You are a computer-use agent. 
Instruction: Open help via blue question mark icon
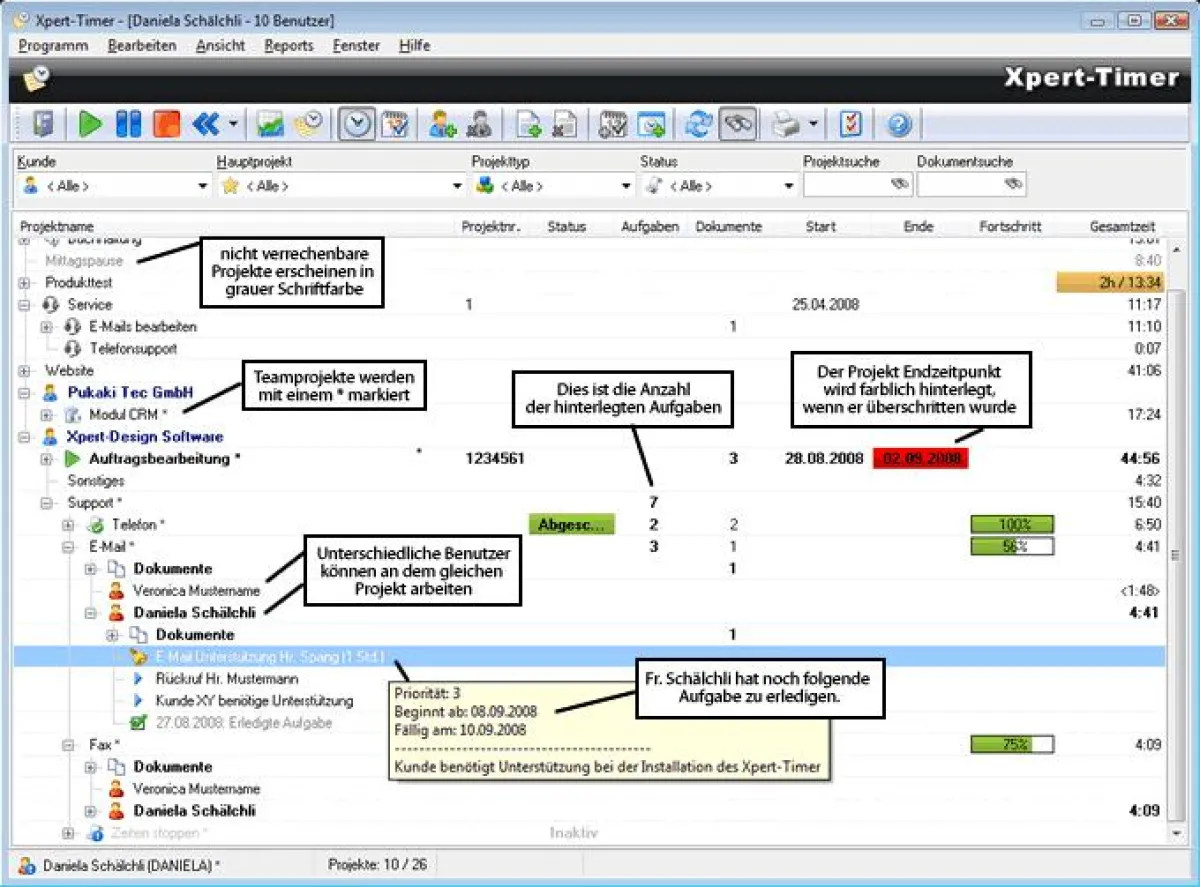click(899, 124)
